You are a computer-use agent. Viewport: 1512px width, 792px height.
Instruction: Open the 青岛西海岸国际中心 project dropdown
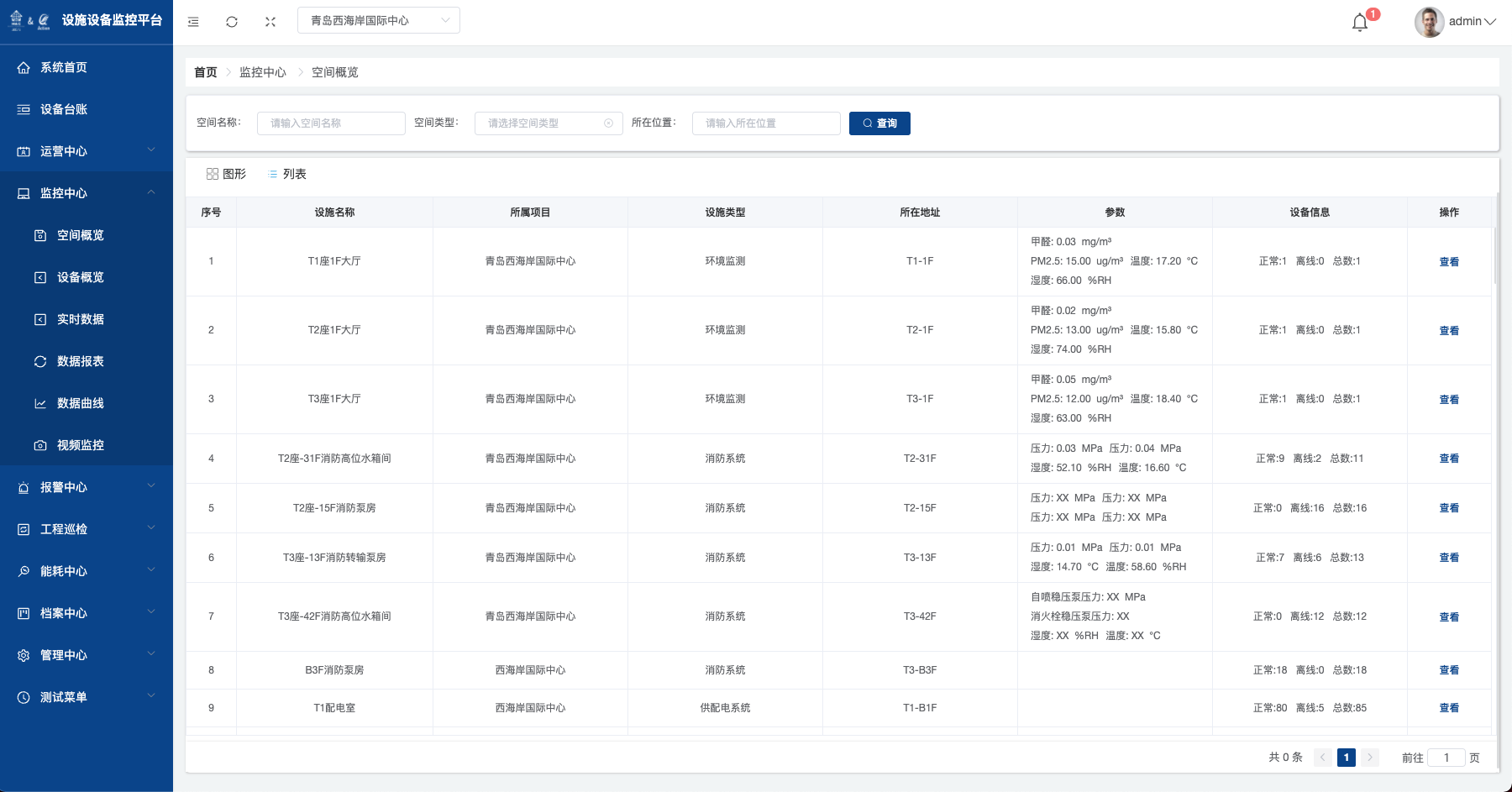point(378,20)
